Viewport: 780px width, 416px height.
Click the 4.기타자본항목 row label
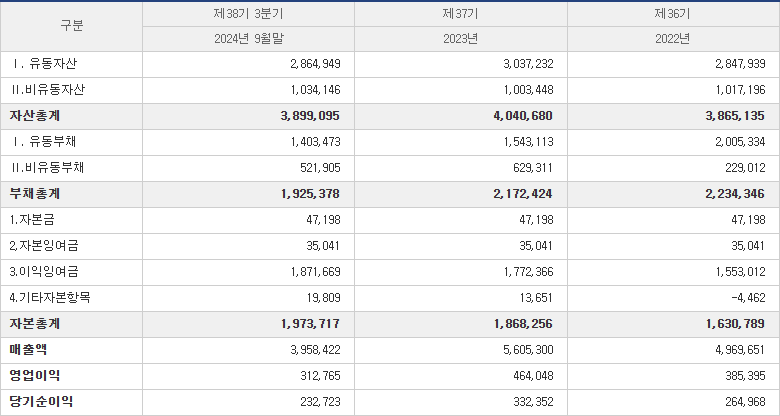(50, 298)
